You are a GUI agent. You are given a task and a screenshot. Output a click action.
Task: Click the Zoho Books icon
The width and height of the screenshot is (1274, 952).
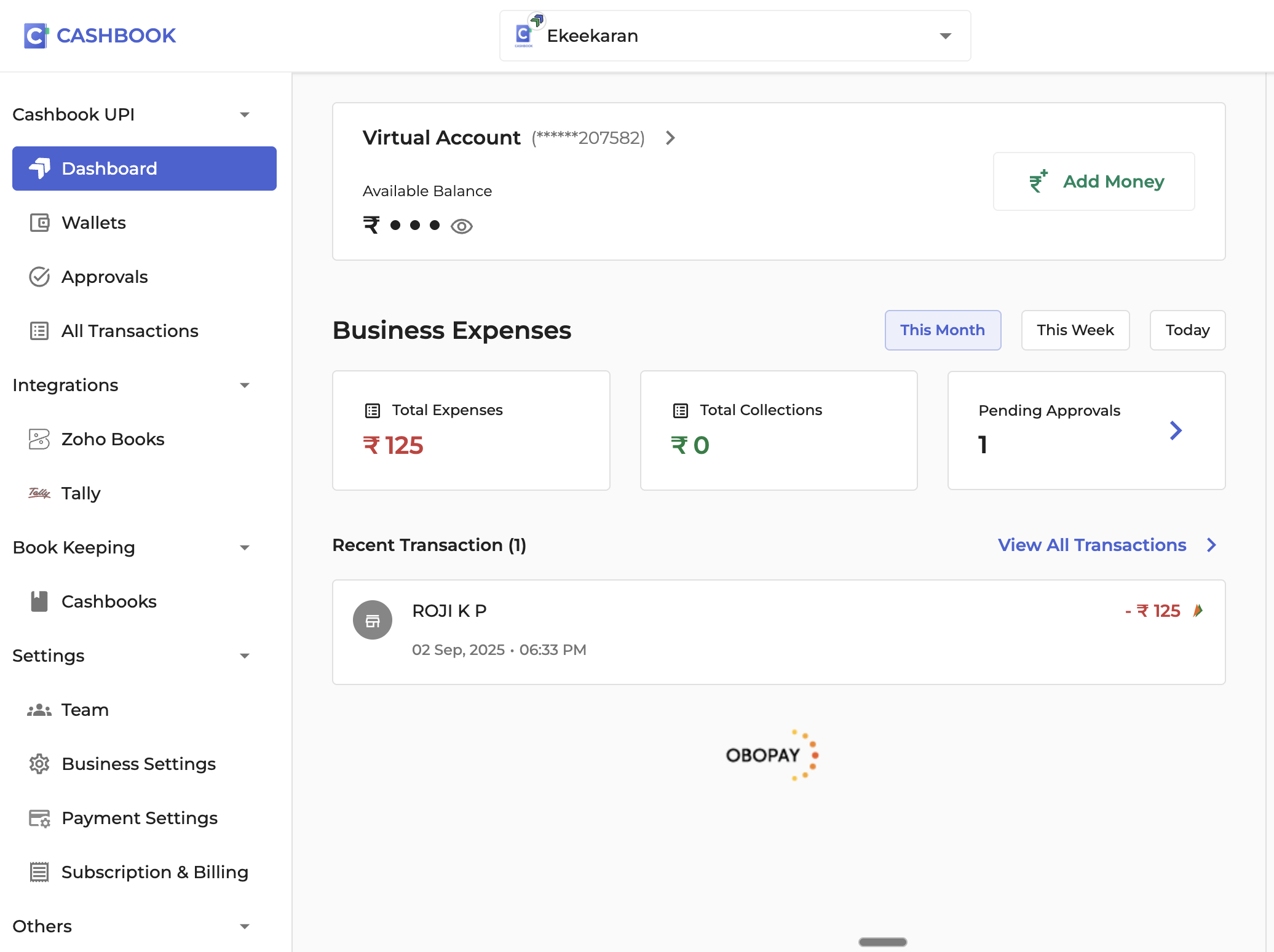39,439
